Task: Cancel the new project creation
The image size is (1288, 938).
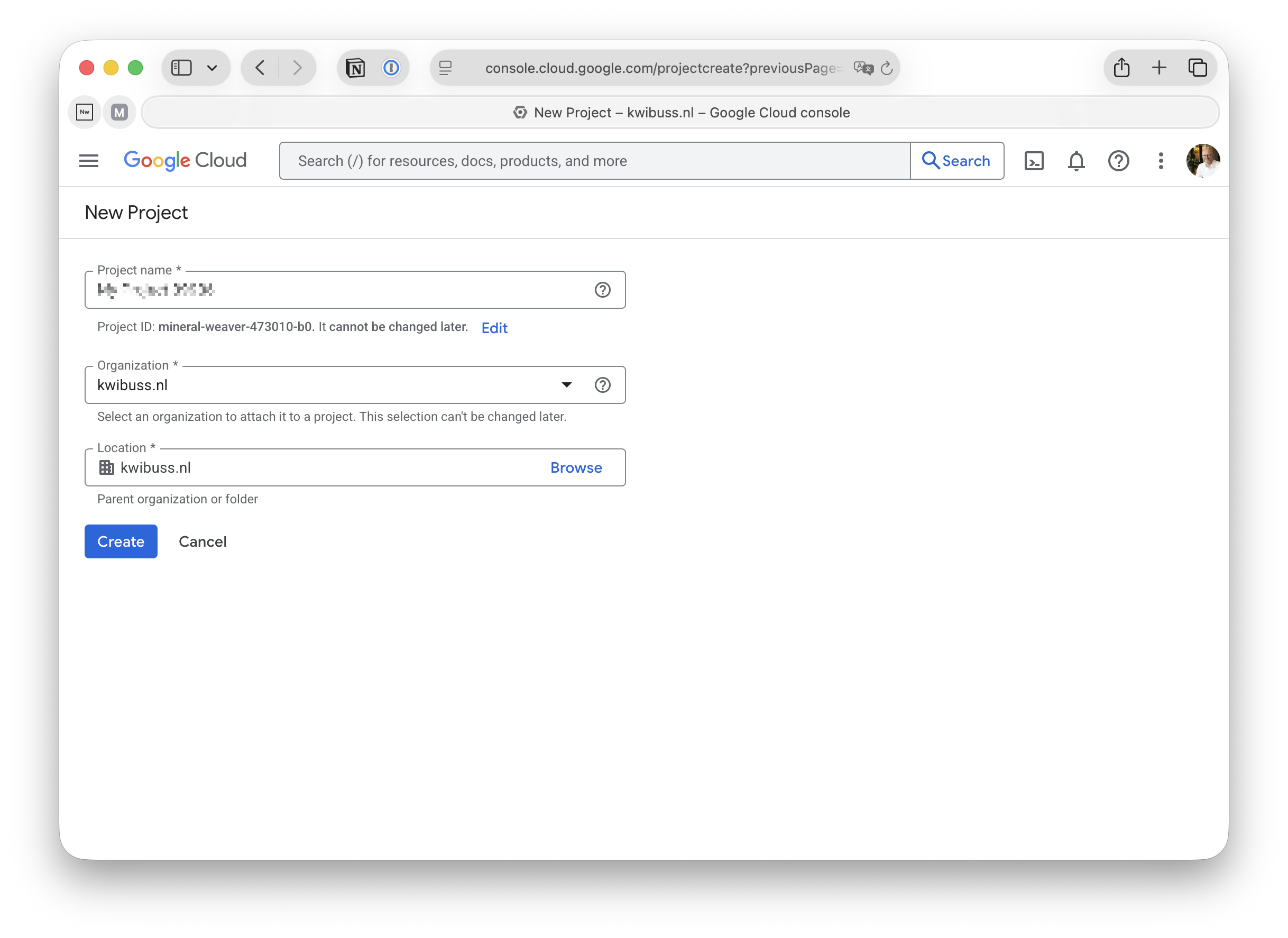Action: [202, 541]
